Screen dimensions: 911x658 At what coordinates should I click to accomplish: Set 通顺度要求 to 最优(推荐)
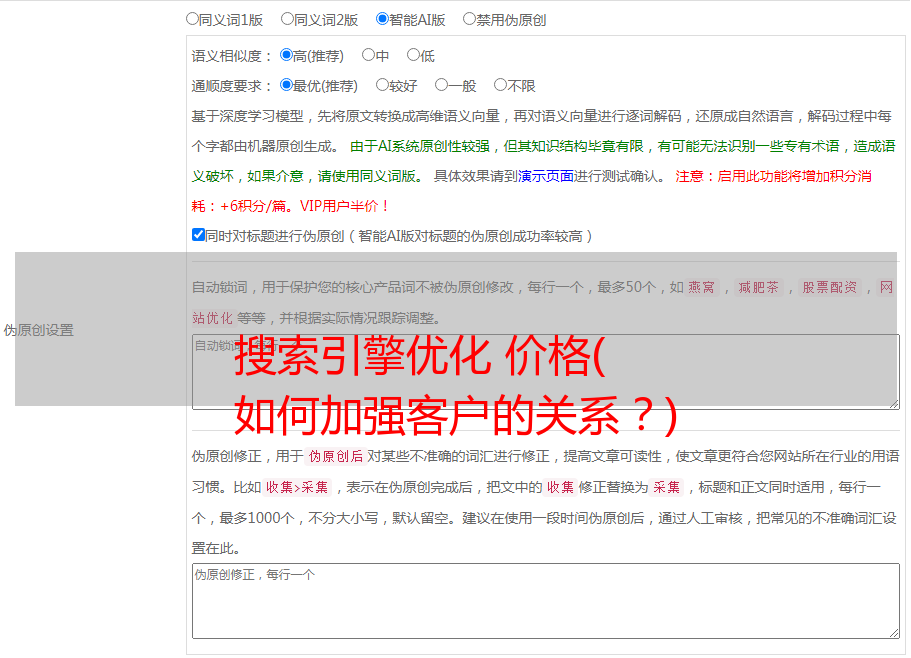coord(286,85)
